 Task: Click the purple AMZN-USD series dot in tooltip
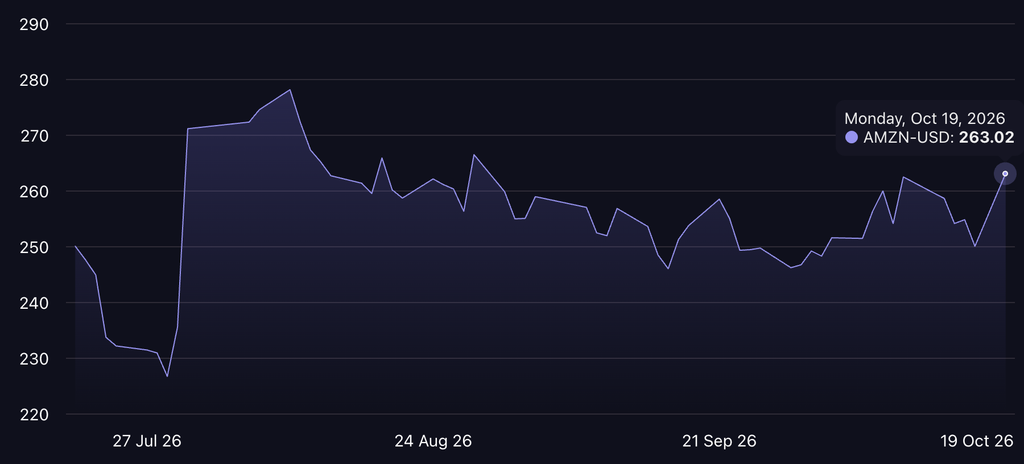851,137
